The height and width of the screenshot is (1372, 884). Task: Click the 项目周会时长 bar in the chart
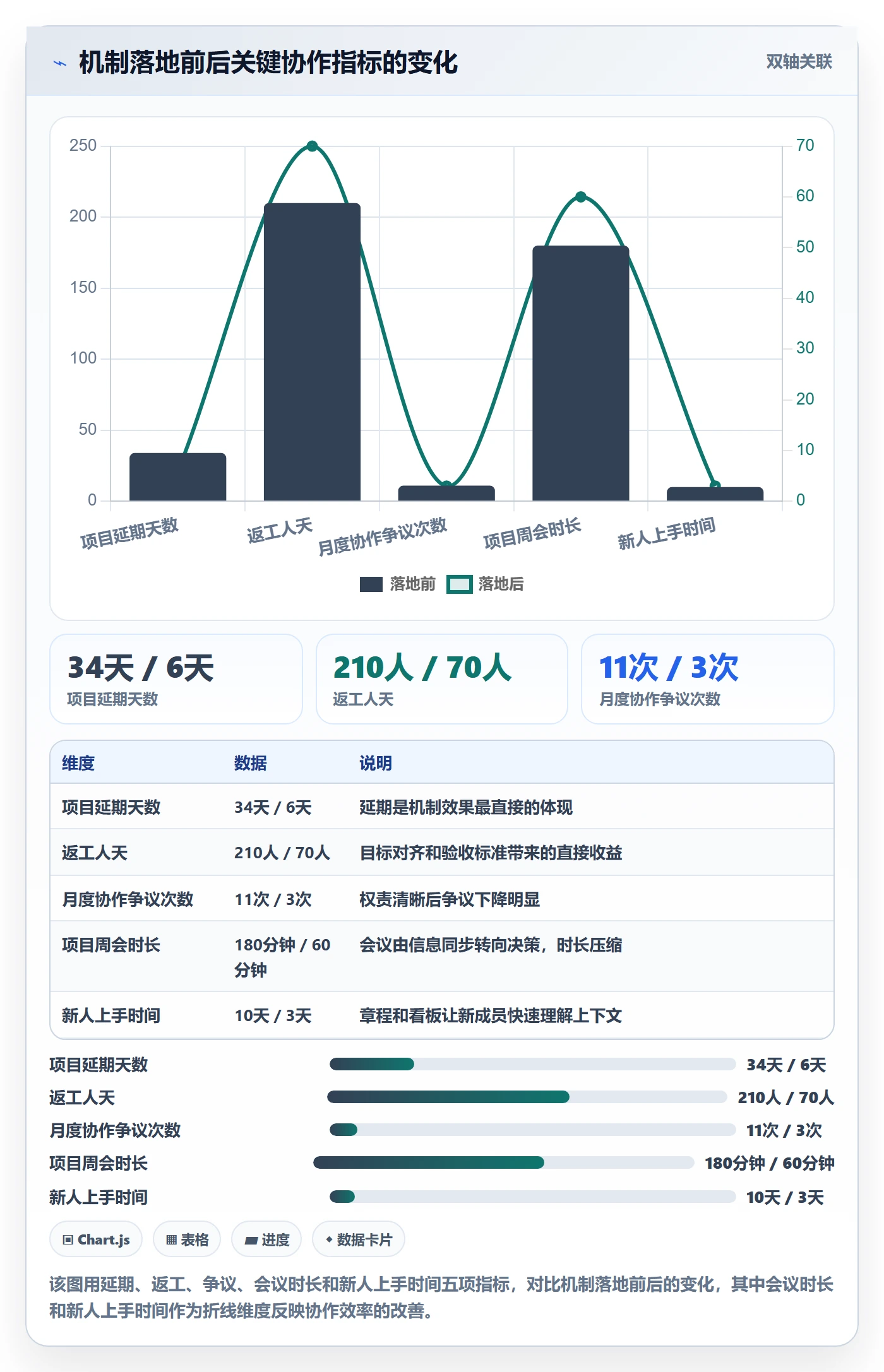click(x=581, y=374)
